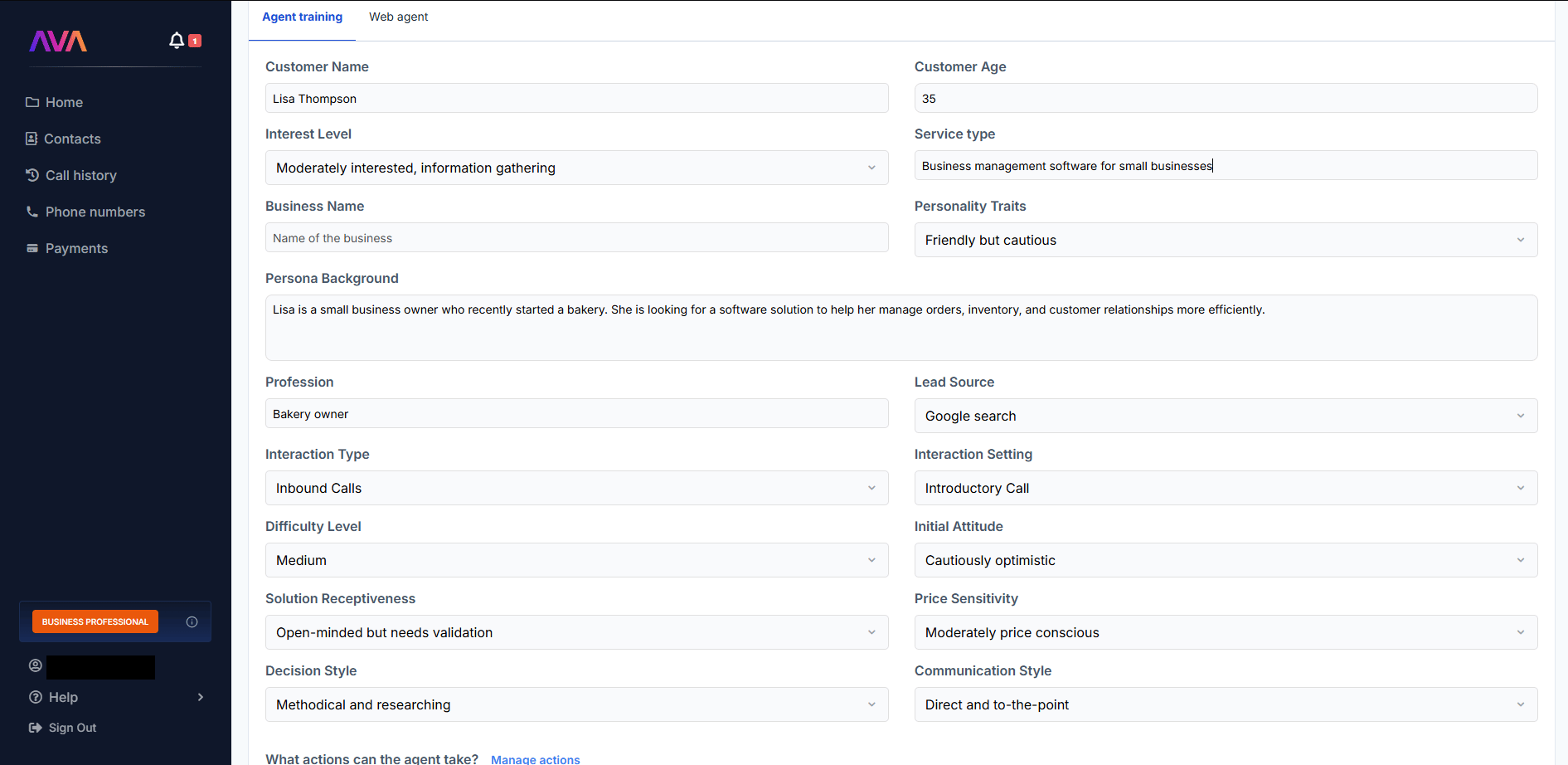The width and height of the screenshot is (1568, 765).
Task: Click the AVA logo
Action: coord(58,41)
